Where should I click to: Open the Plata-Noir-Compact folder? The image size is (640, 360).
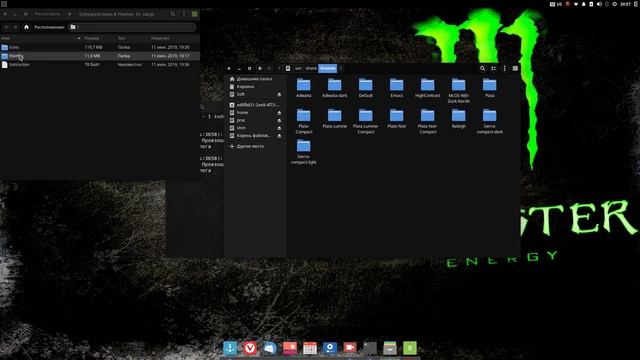[x=427, y=121]
